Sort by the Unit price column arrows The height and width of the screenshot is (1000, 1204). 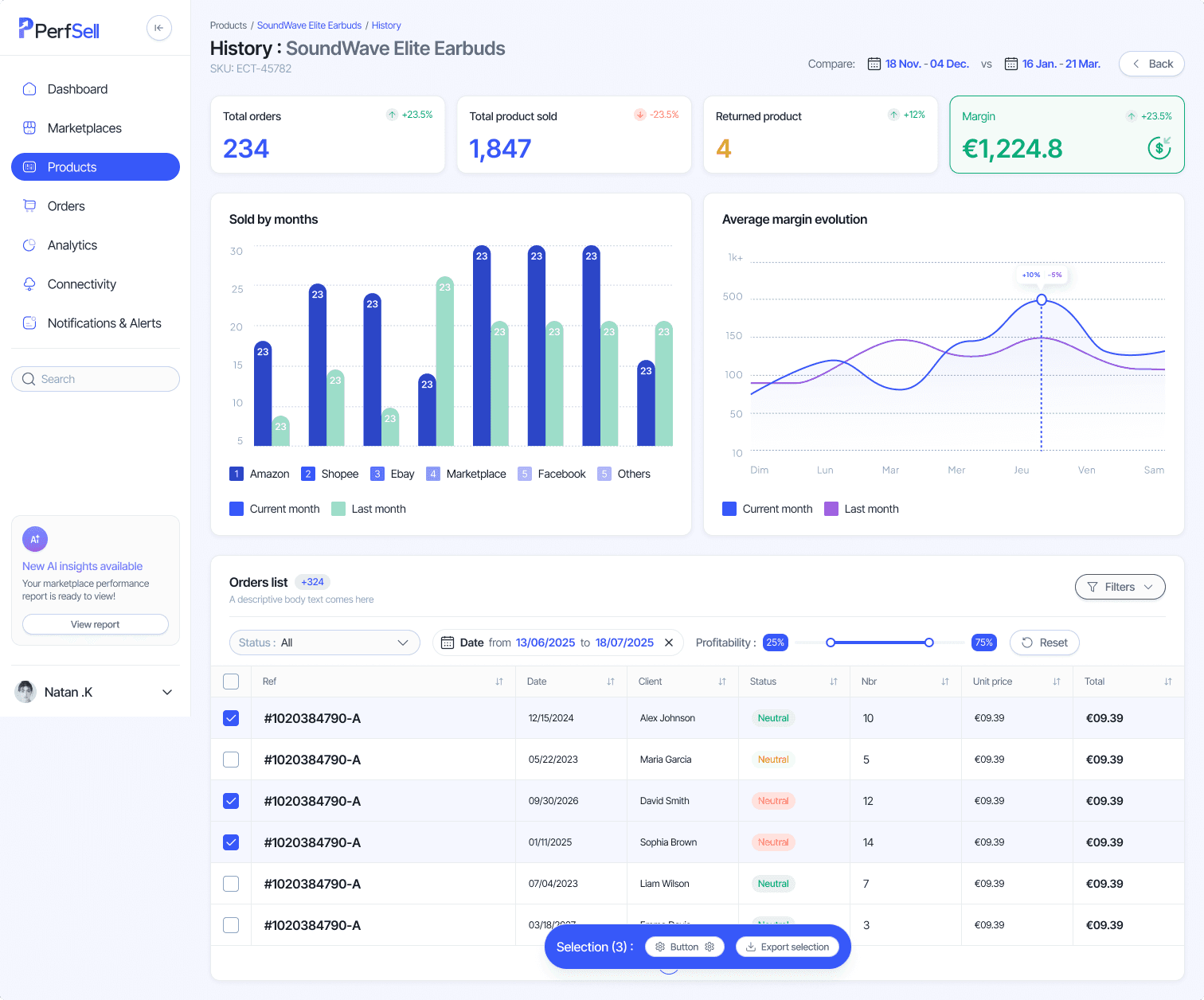pyautogui.click(x=1057, y=682)
